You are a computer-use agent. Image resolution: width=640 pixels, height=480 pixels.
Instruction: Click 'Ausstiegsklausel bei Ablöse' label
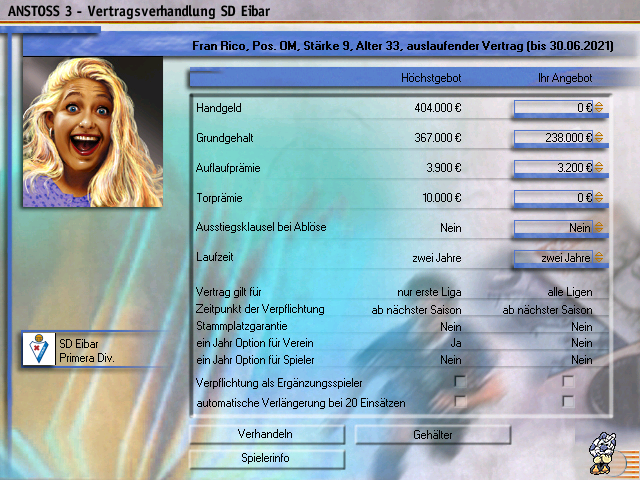[x=261, y=227]
